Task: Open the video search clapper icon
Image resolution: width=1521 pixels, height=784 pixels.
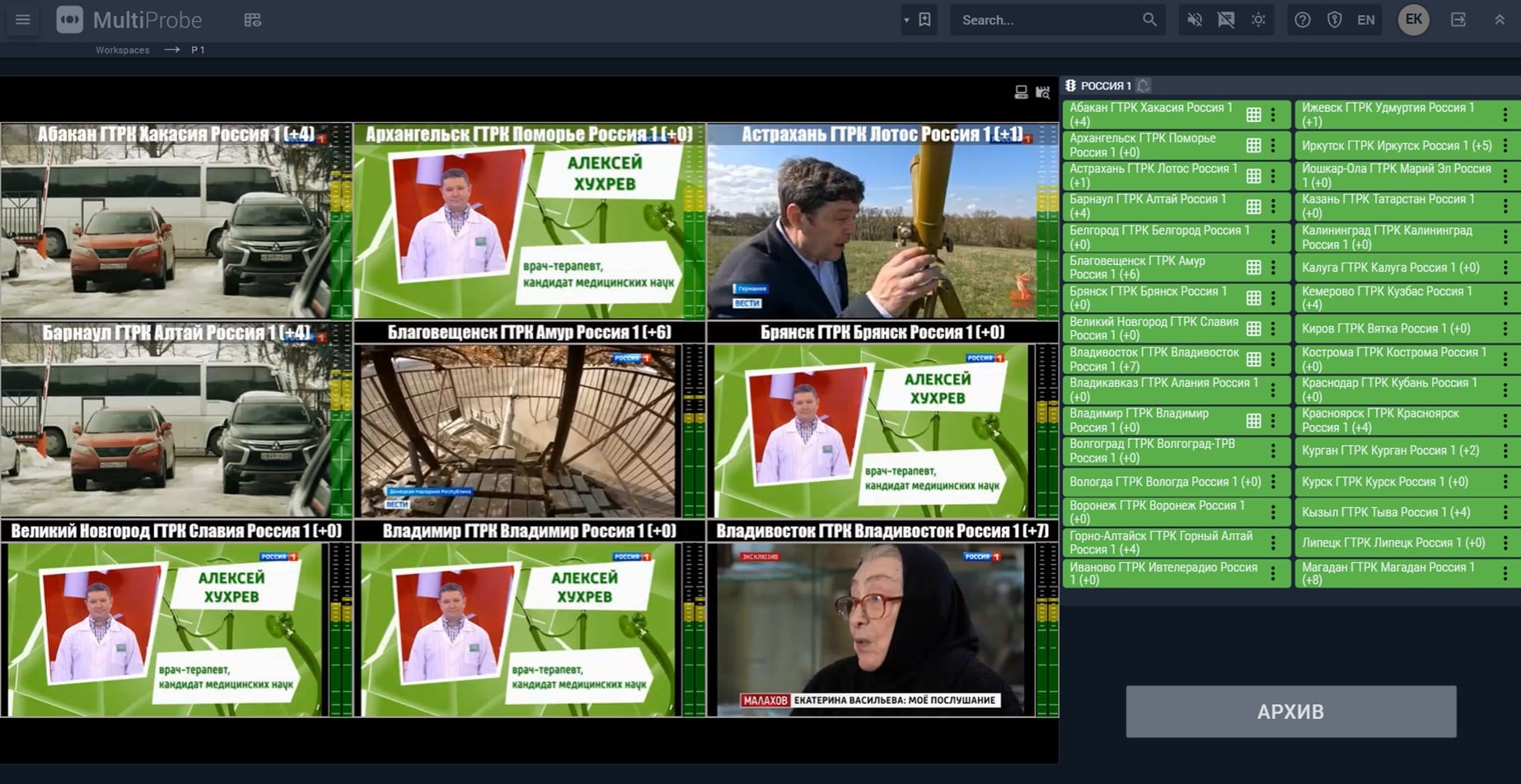Action: pyautogui.click(x=1043, y=92)
